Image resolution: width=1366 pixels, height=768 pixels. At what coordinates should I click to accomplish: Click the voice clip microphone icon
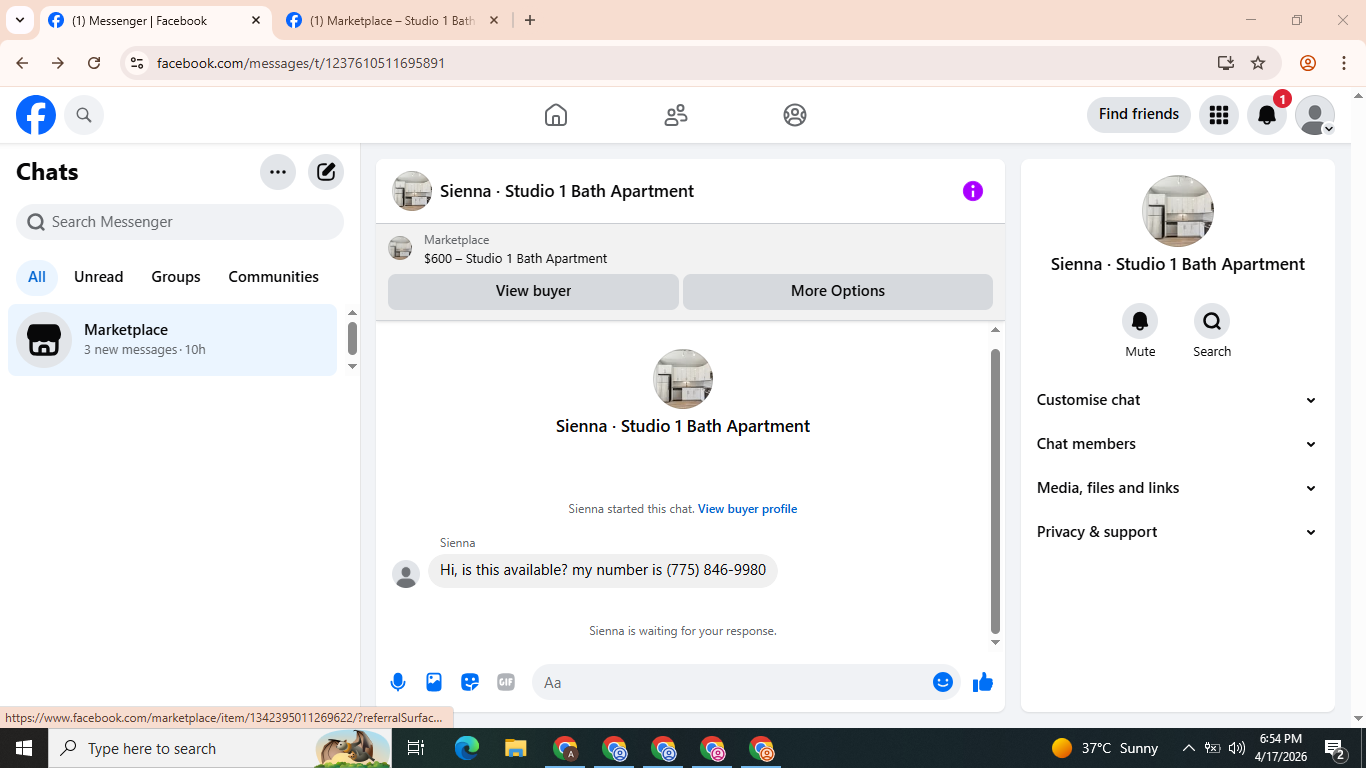pos(398,682)
